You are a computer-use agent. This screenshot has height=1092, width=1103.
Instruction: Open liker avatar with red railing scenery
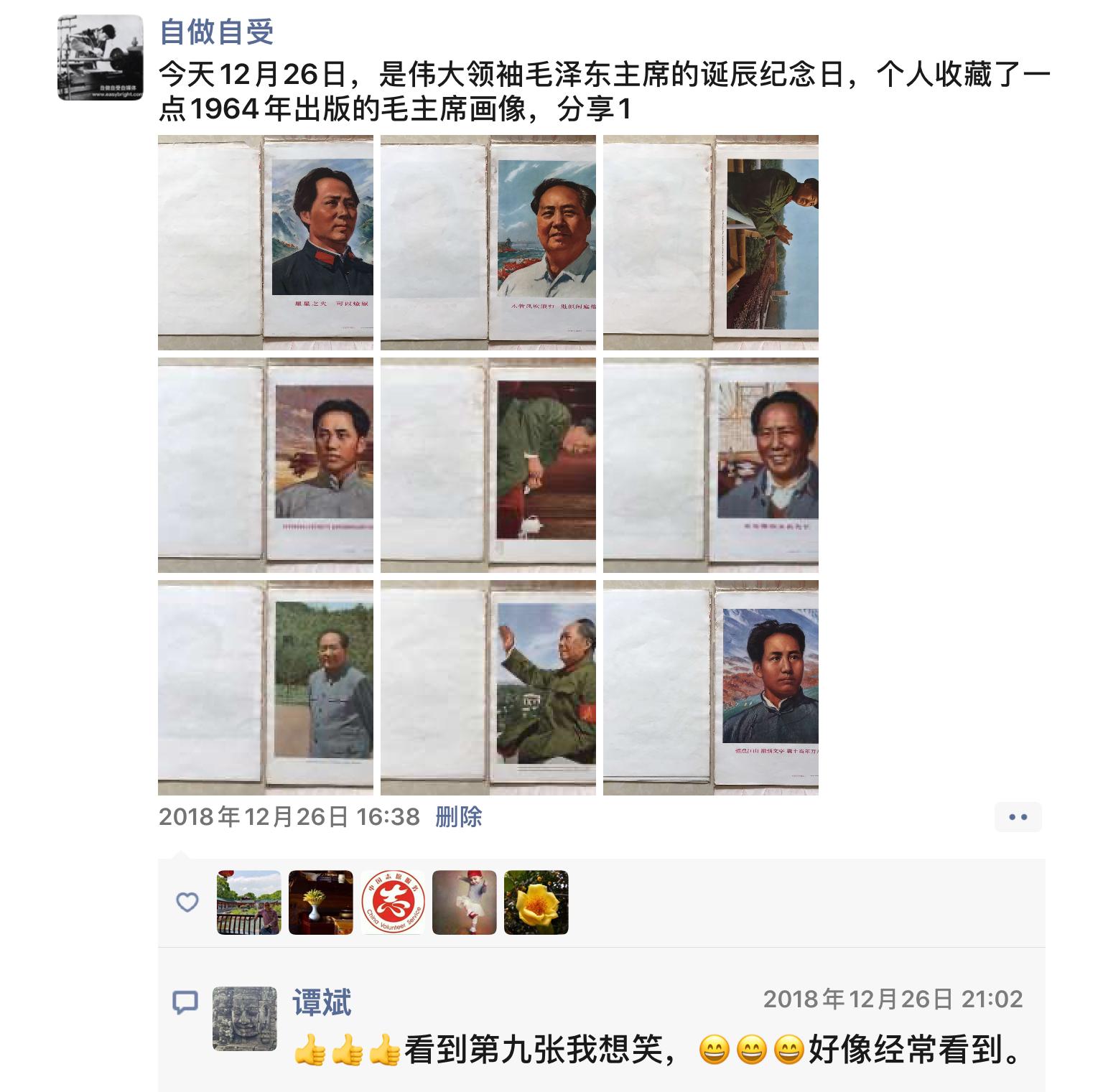[x=249, y=902]
